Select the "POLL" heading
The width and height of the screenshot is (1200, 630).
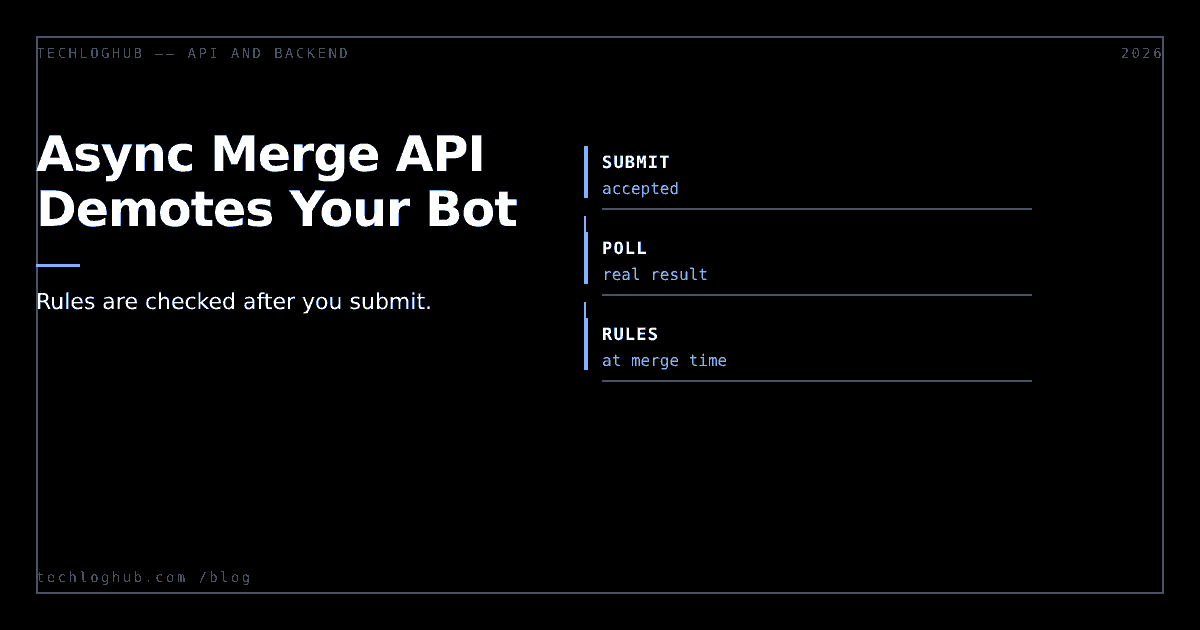click(x=624, y=248)
